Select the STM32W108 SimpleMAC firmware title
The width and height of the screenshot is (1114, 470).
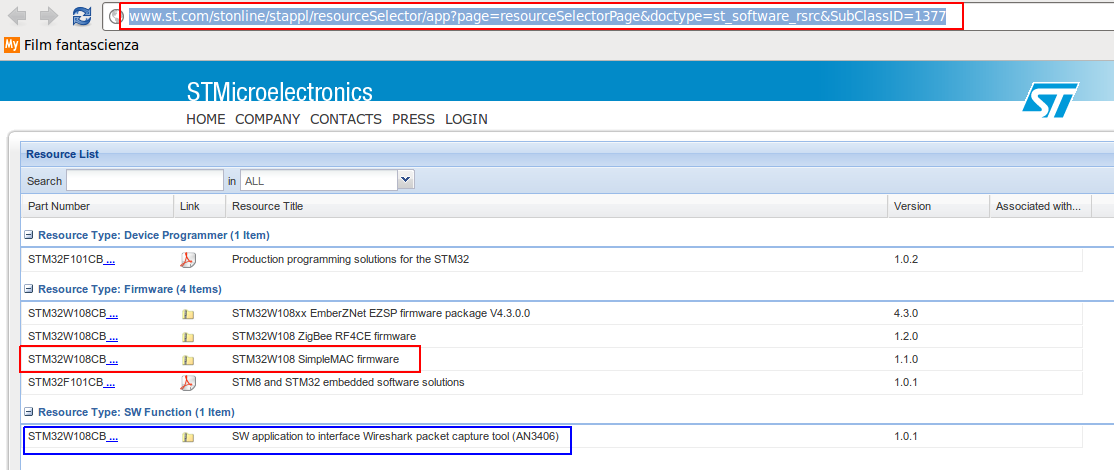click(x=315, y=359)
